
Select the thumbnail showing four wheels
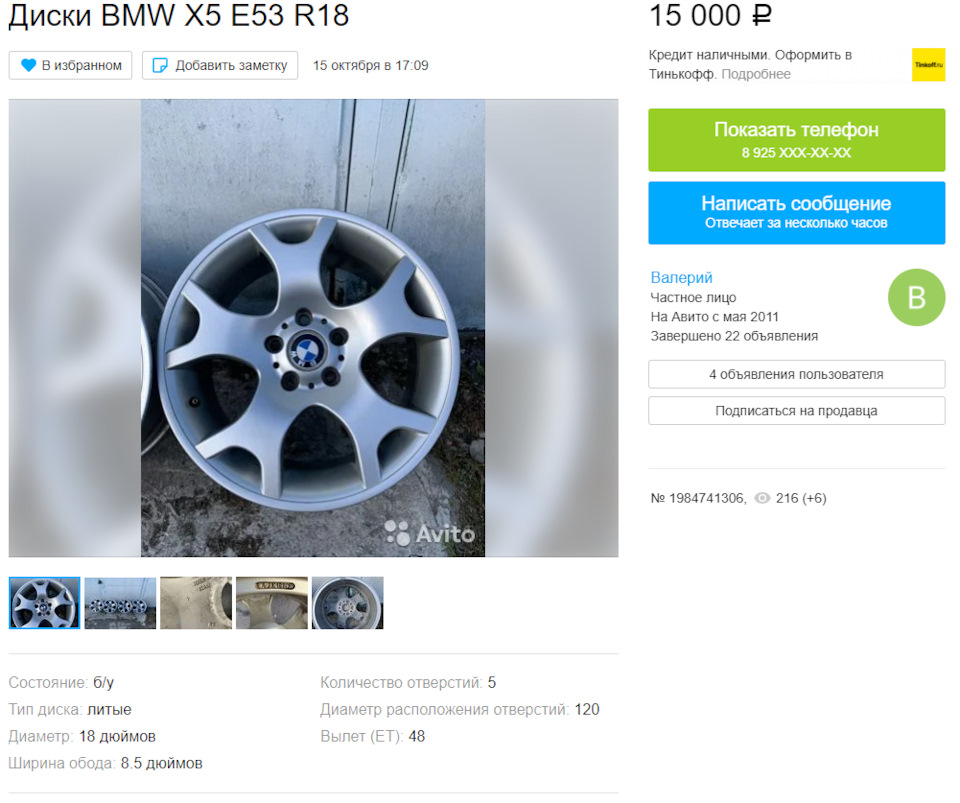click(x=120, y=603)
